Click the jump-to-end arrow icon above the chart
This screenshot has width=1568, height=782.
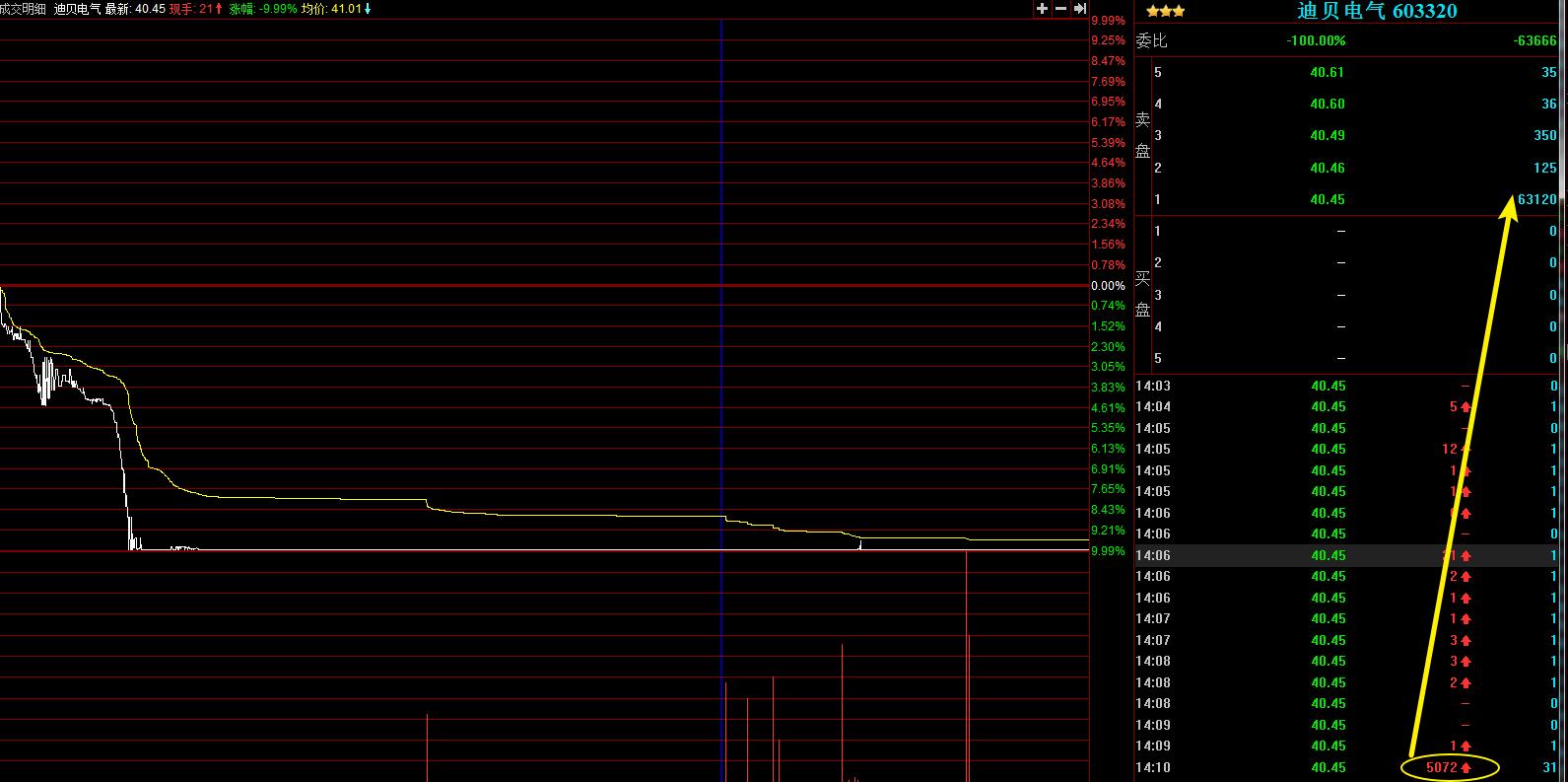click(1079, 9)
